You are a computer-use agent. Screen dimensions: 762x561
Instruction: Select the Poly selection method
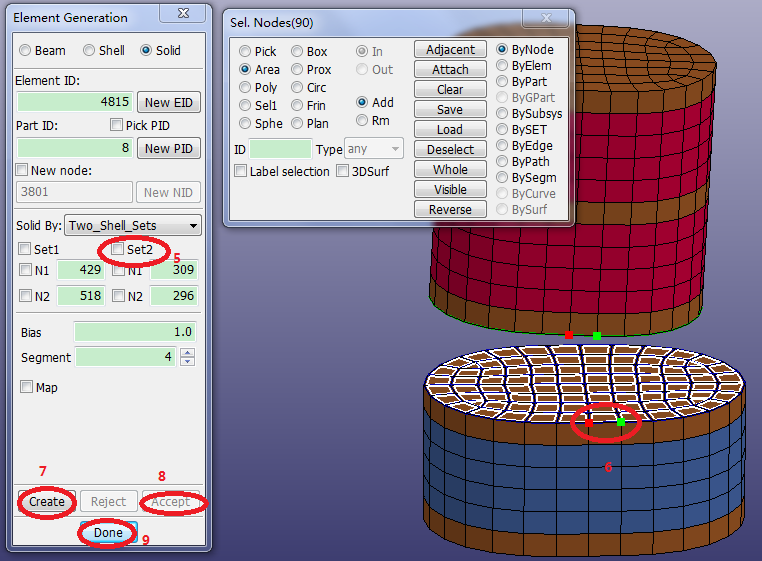(x=246, y=88)
